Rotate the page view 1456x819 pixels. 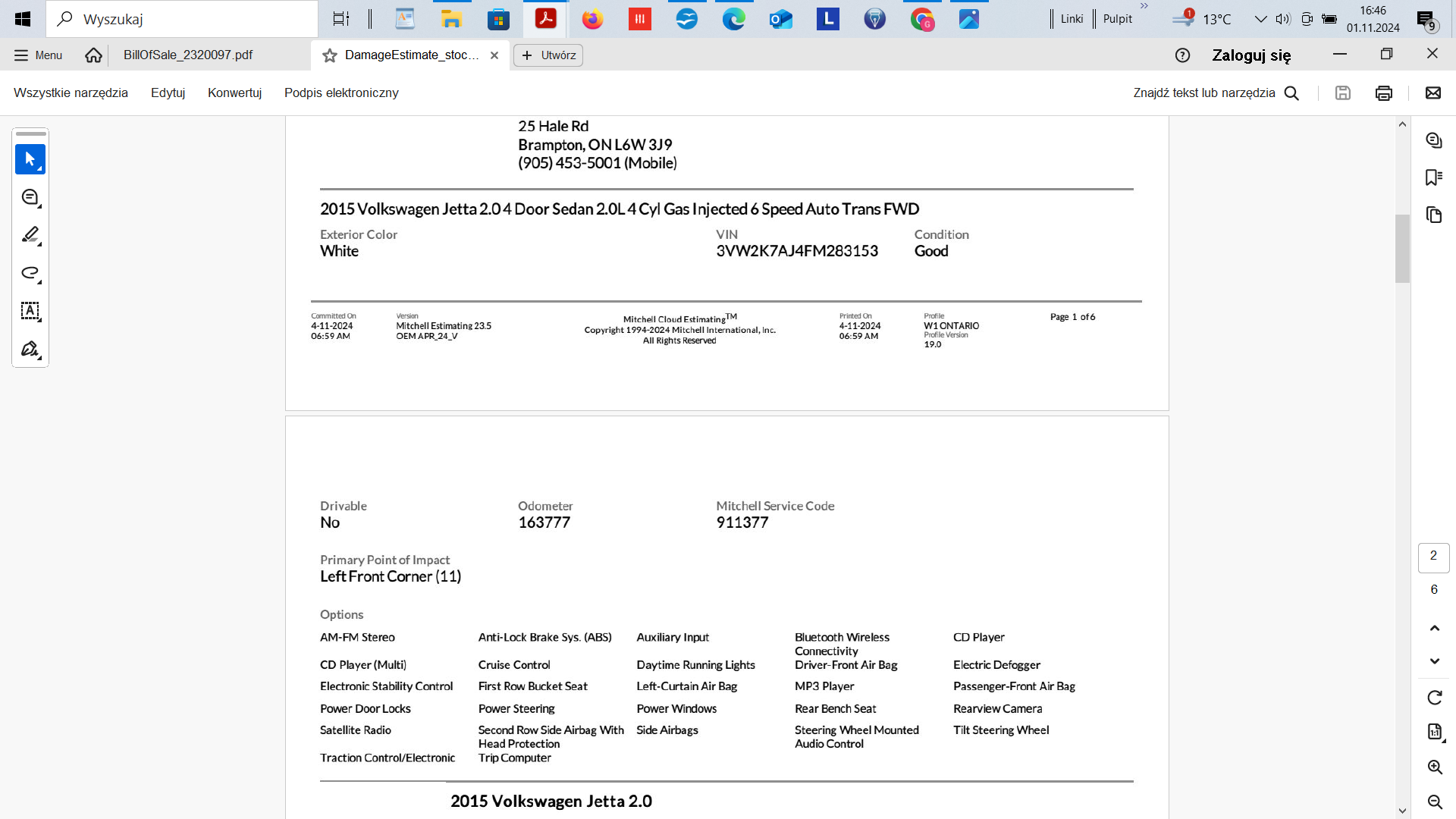1434,698
